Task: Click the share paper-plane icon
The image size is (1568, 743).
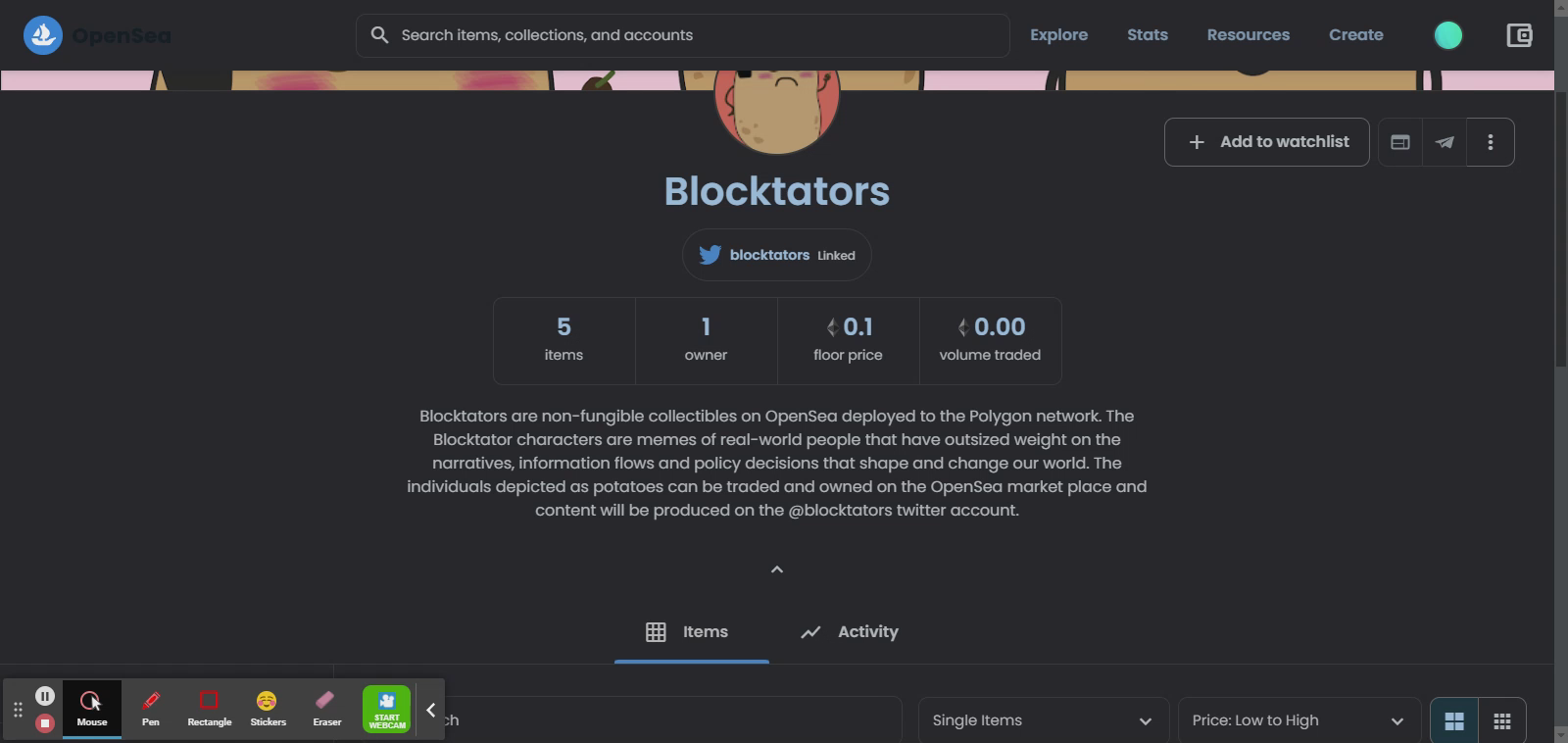Action: 1445,142
